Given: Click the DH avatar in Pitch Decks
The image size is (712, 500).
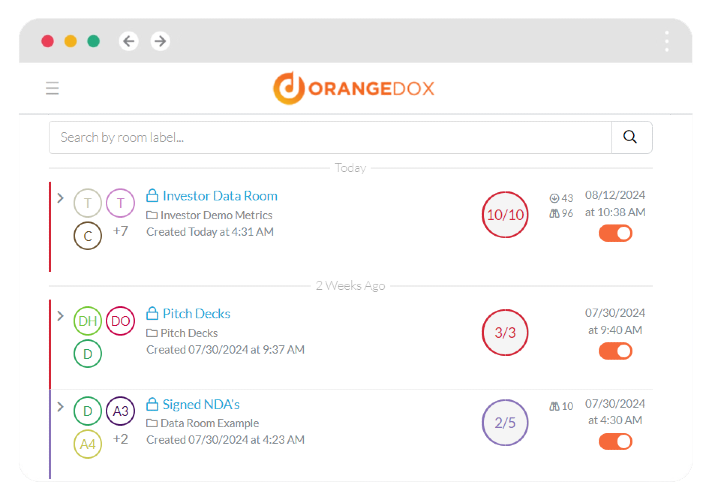Looking at the screenshot, I should point(88,321).
